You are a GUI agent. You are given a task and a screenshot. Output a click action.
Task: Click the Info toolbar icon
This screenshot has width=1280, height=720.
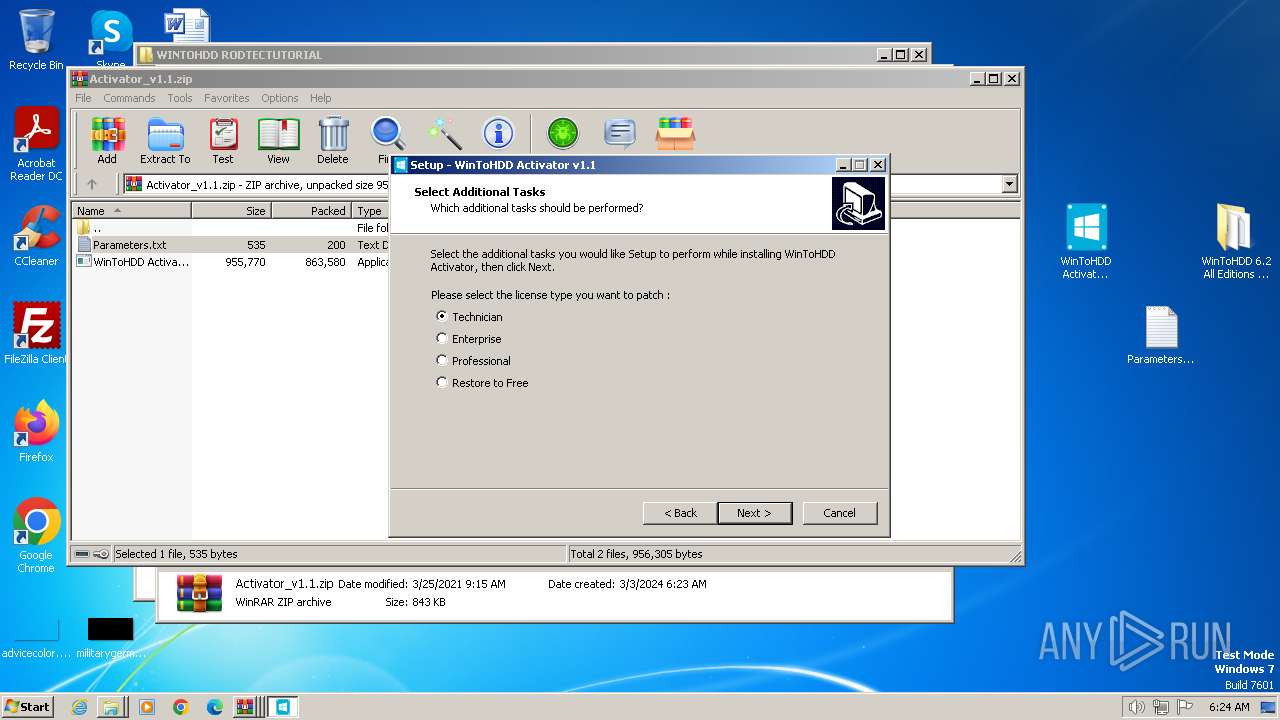(498, 133)
